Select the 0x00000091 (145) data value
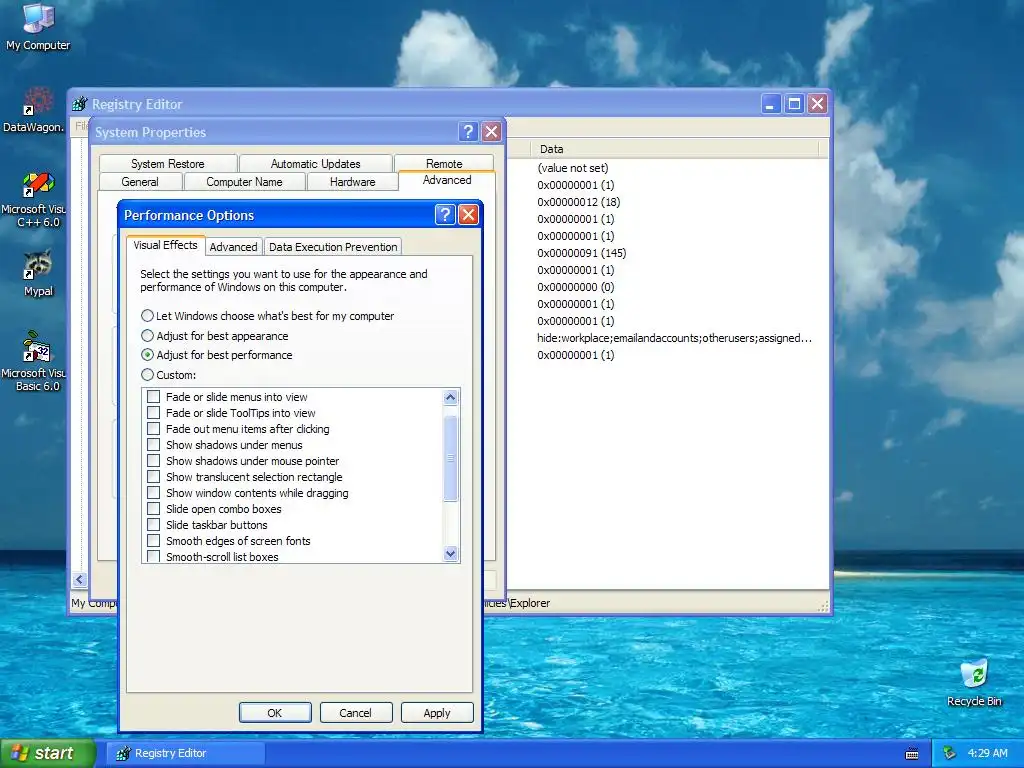Viewport: 1024px width, 768px height. (x=581, y=253)
